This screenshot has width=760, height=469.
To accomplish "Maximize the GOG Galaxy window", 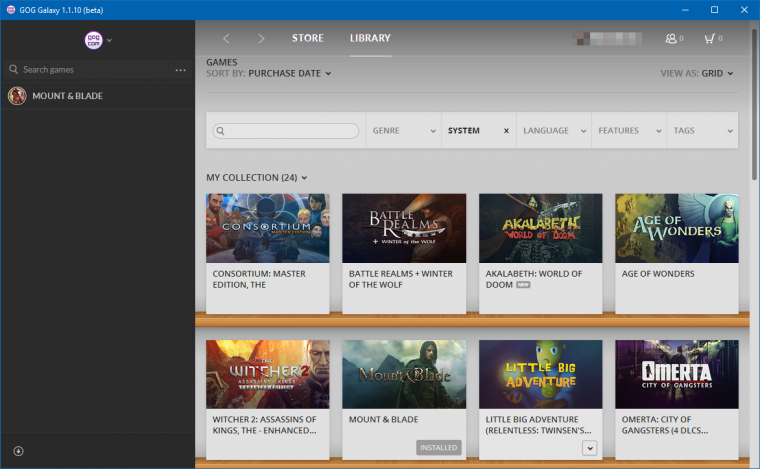I will [x=714, y=10].
